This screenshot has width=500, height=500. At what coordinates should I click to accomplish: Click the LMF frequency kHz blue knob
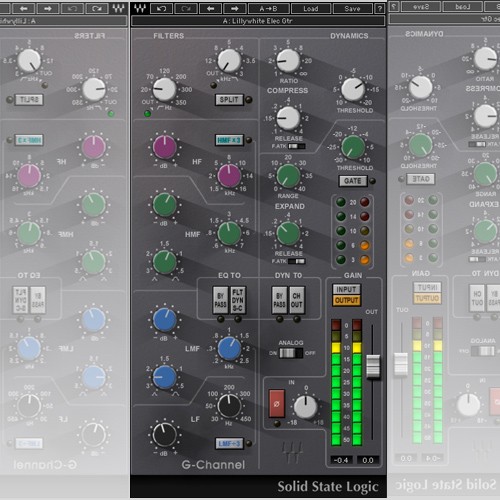coord(229,348)
